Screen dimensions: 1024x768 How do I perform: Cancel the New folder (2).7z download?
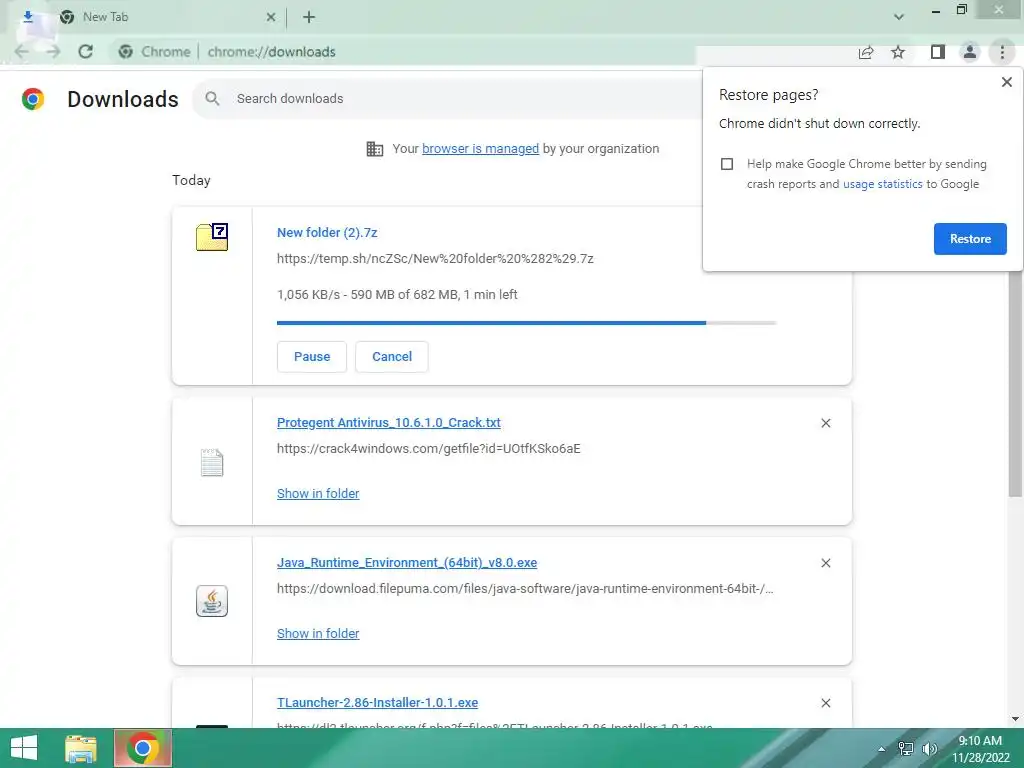point(392,357)
